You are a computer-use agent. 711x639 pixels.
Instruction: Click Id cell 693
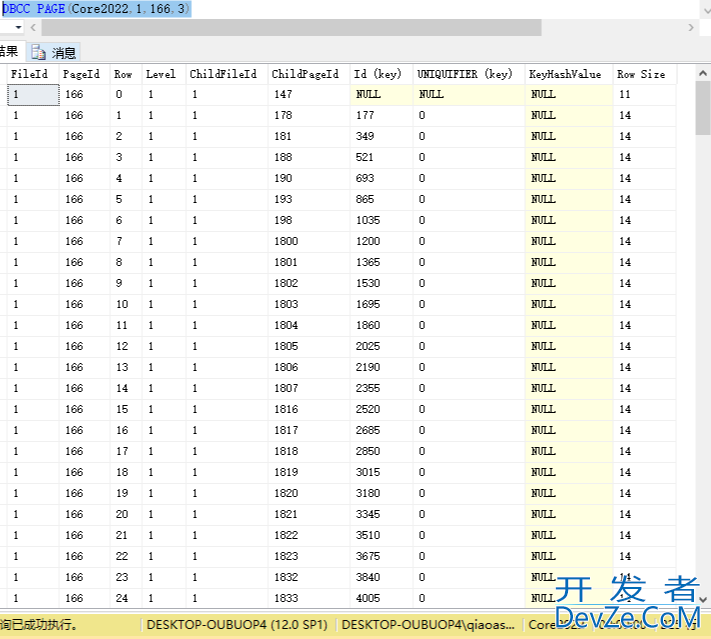tap(381, 178)
